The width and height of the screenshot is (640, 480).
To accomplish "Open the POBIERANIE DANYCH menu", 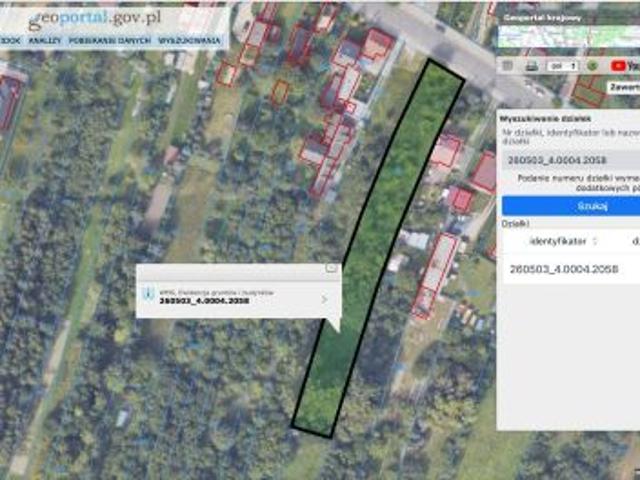I will [110, 41].
